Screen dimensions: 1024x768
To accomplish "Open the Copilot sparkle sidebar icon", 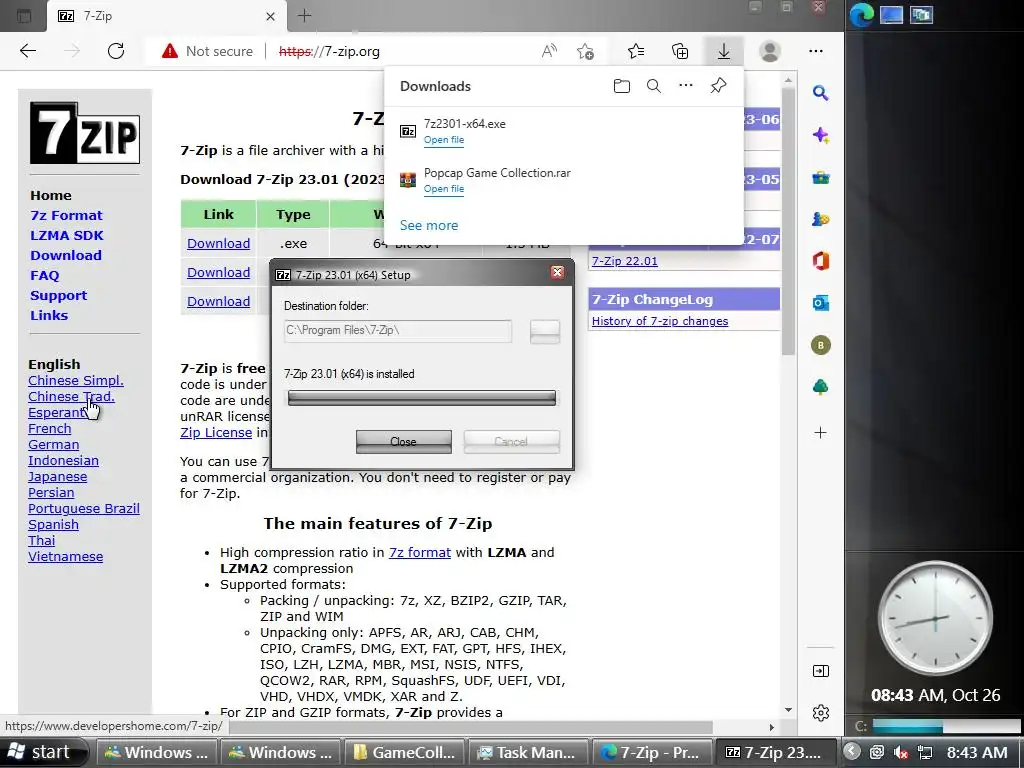I will [821, 135].
